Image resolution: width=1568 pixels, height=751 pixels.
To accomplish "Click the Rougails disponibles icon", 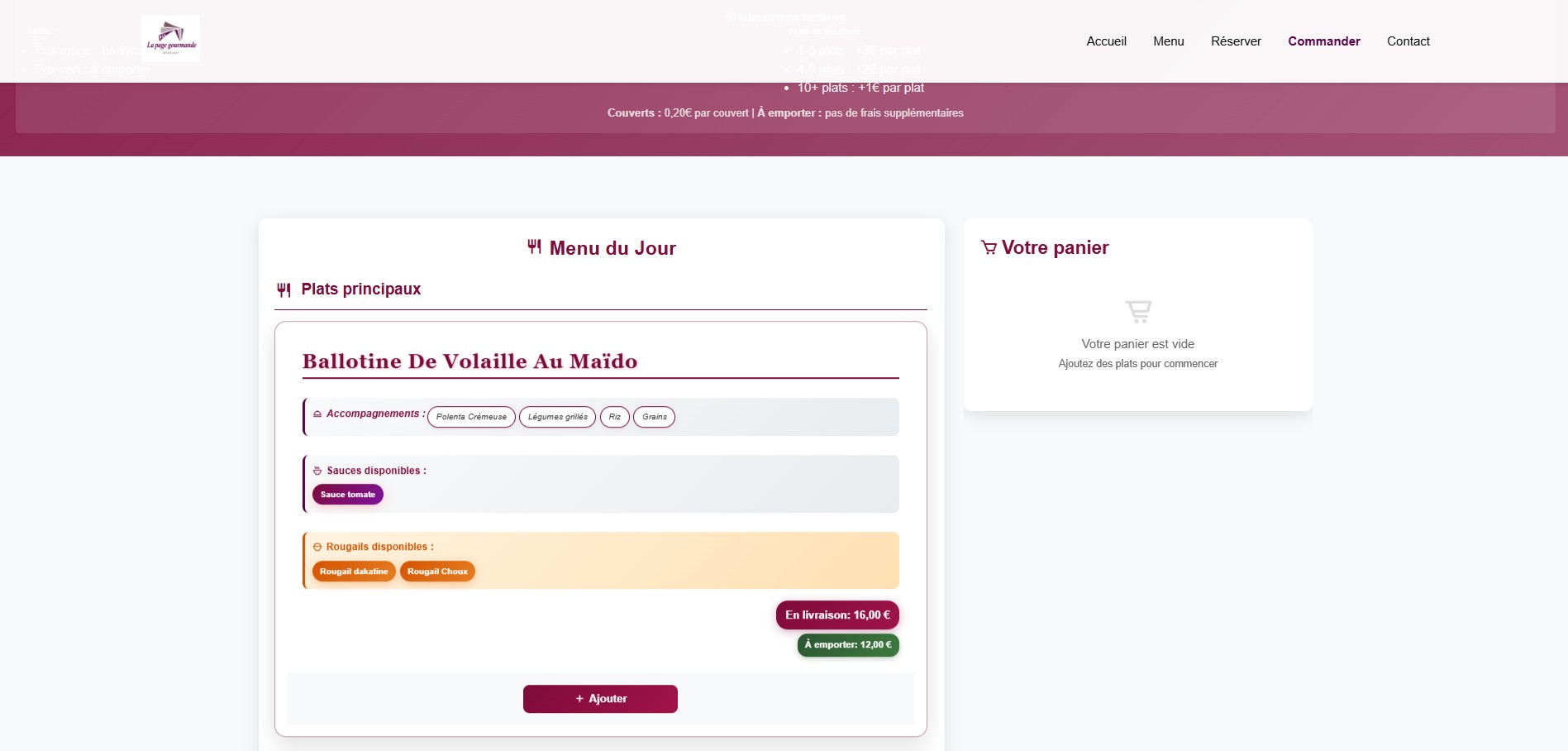I will point(317,547).
